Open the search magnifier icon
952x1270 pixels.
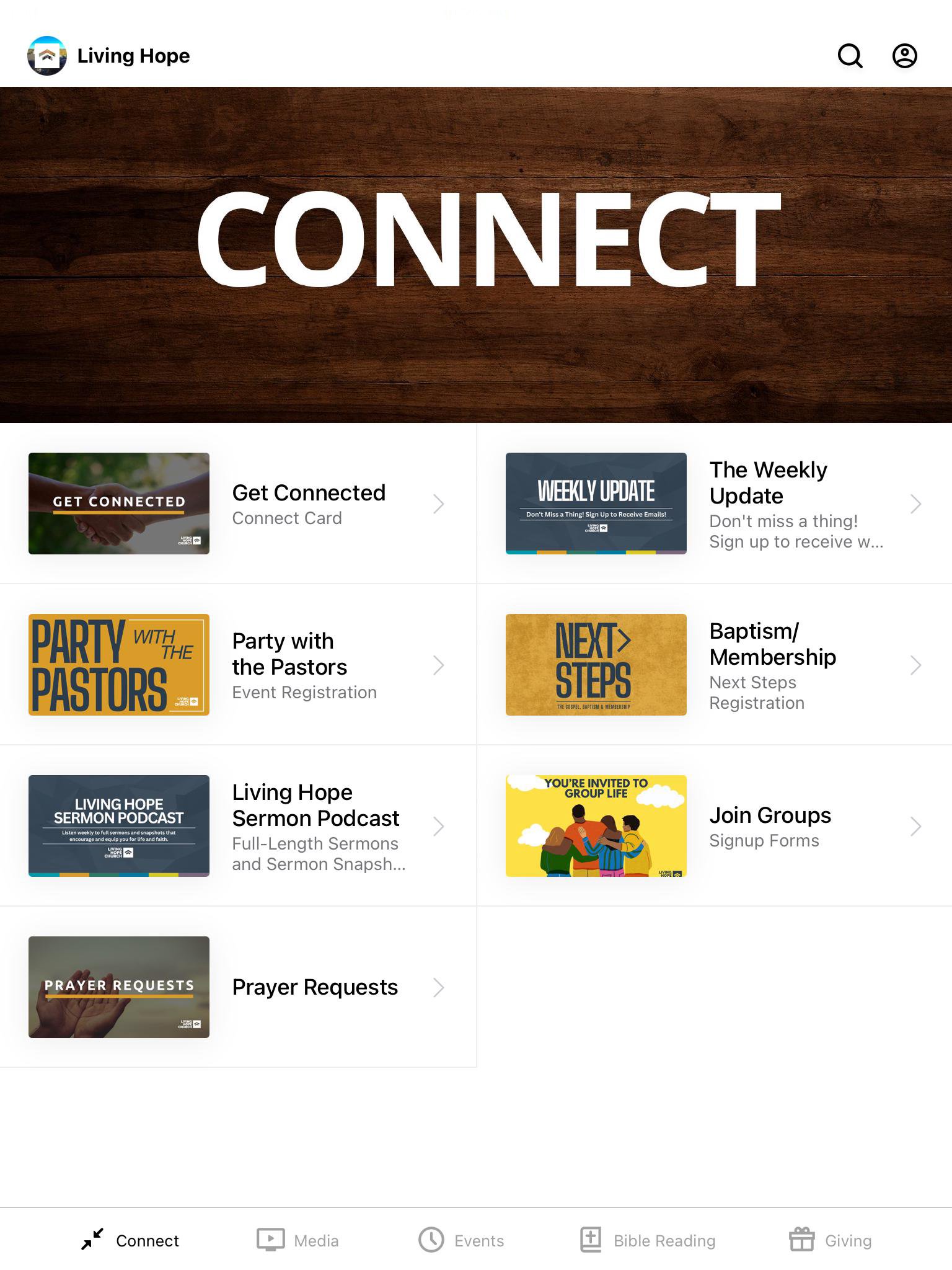coord(850,56)
